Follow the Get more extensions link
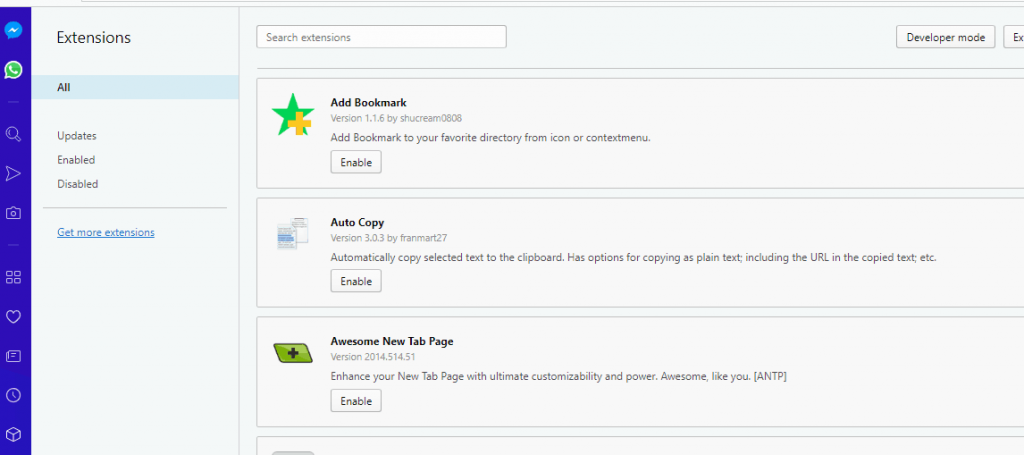 106,232
